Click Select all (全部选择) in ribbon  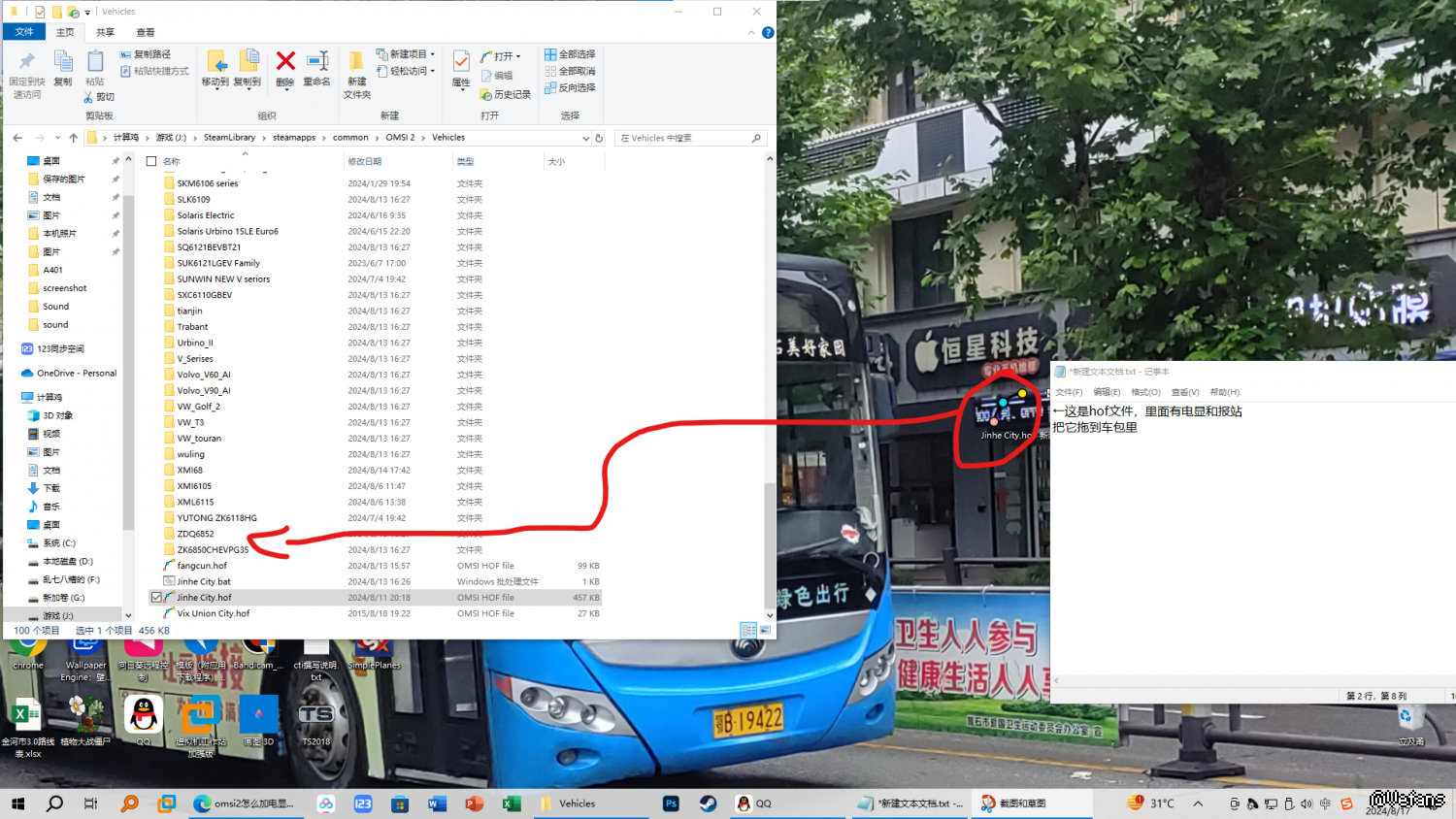point(571,54)
